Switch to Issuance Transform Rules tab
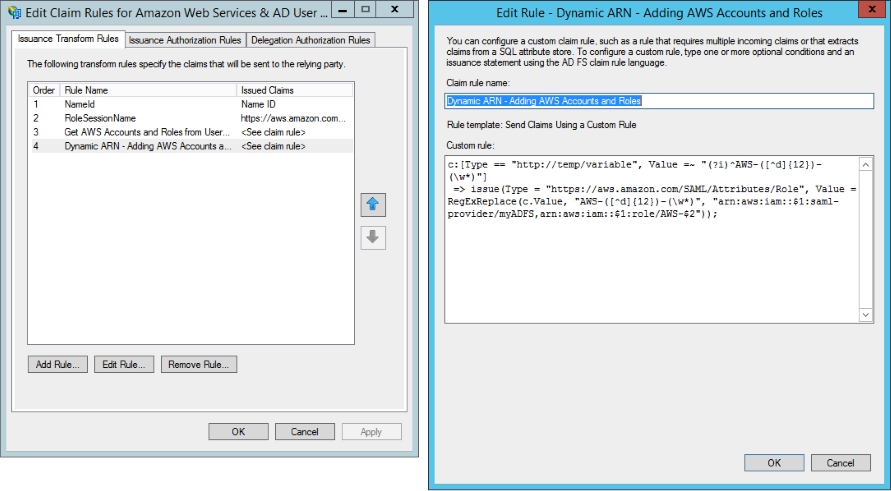The width and height of the screenshot is (891, 491). point(68,39)
